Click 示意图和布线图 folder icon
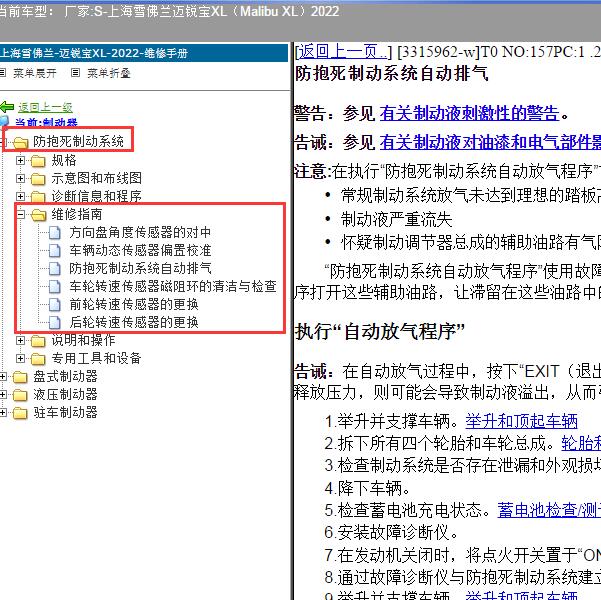Viewport: 601px width, 600px height. [38, 179]
